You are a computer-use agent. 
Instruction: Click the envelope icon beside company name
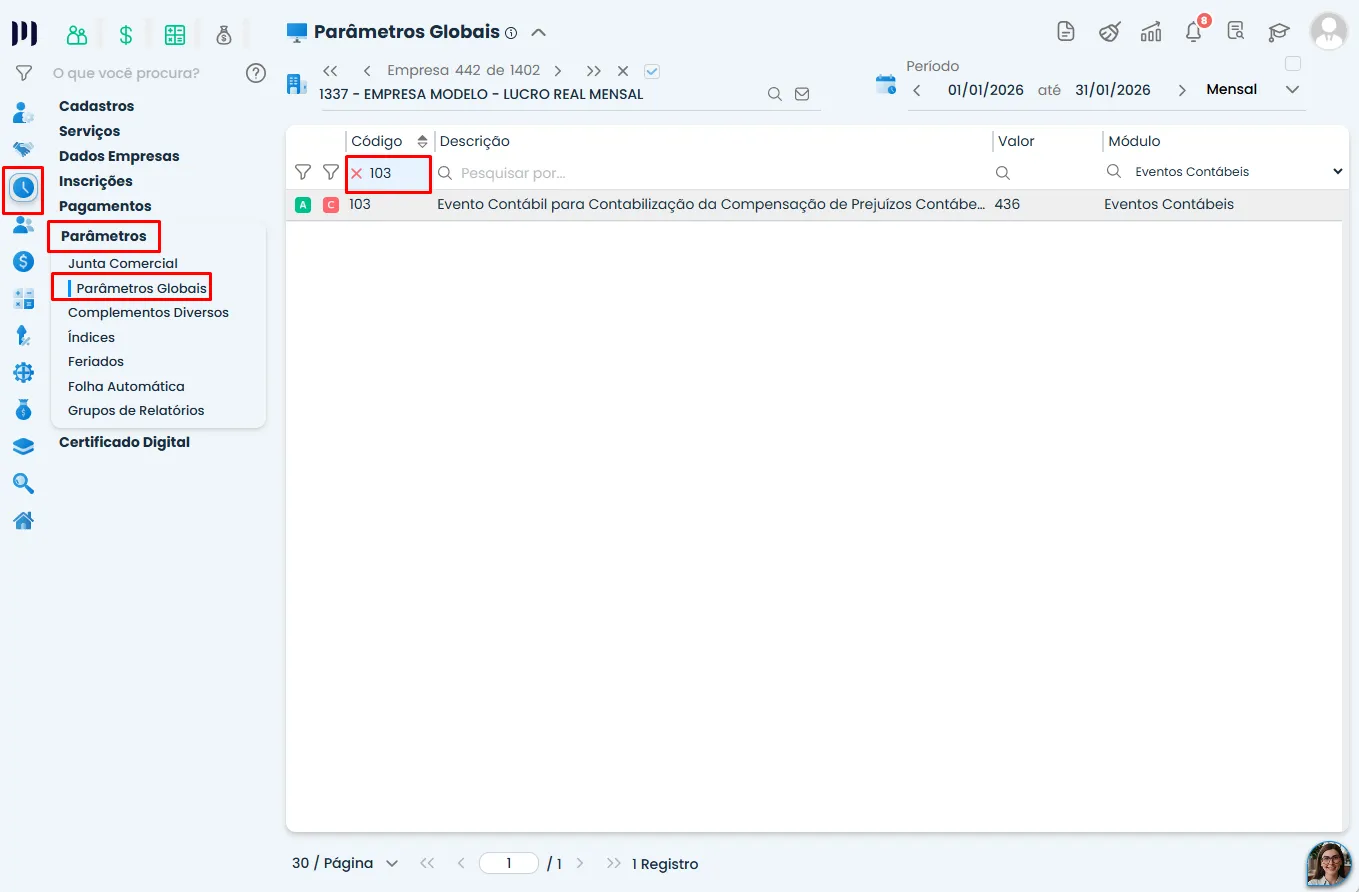pyautogui.click(x=802, y=94)
